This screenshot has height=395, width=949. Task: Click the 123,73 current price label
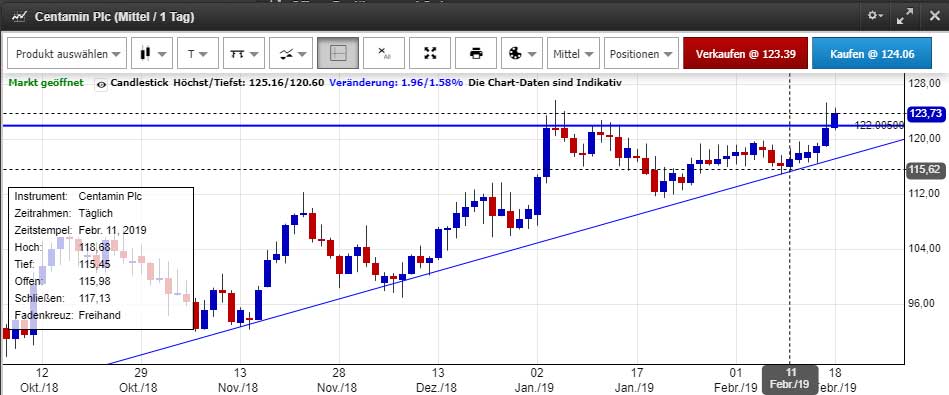click(x=925, y=113)
